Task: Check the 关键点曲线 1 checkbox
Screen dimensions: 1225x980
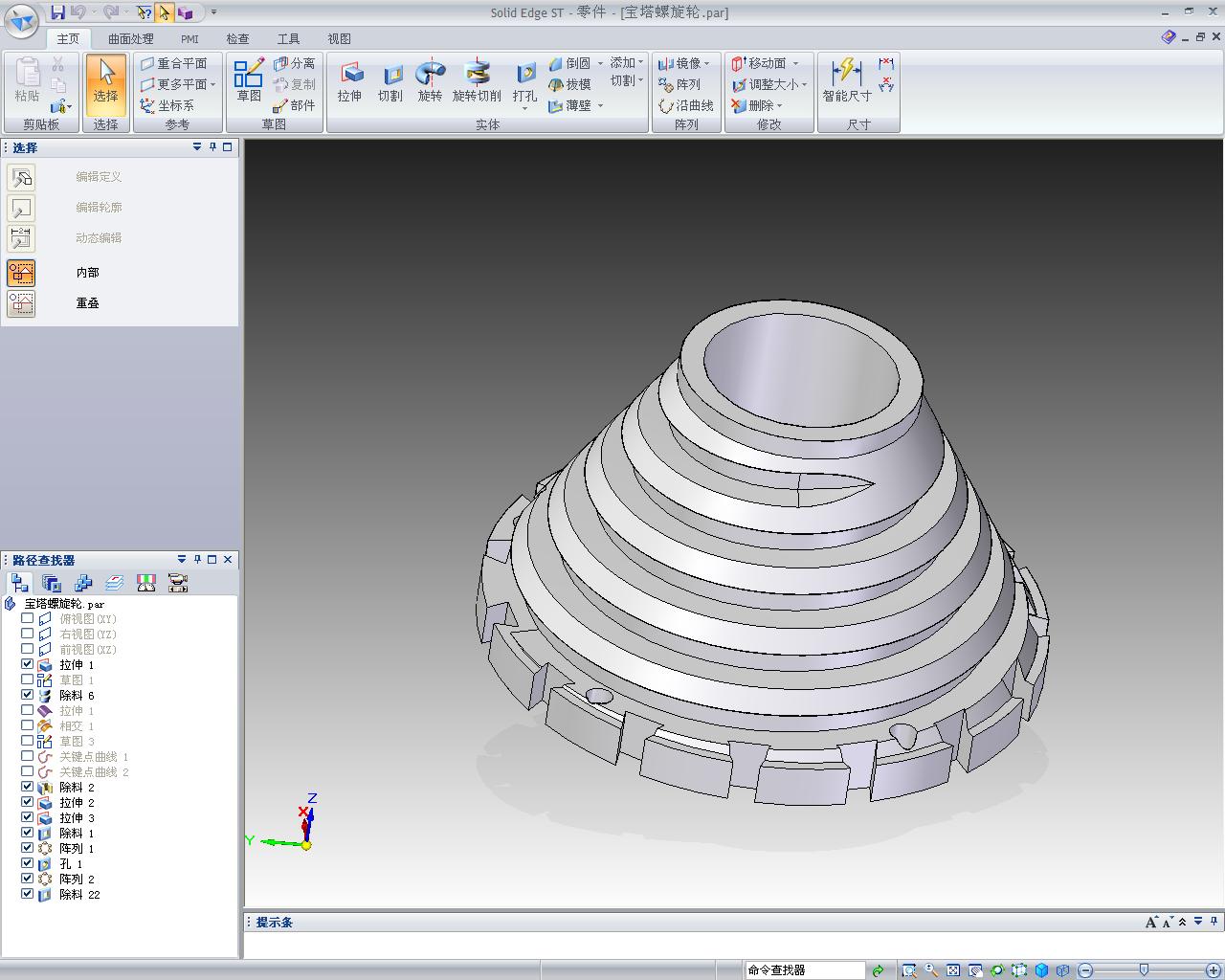Action: (27, 756)
